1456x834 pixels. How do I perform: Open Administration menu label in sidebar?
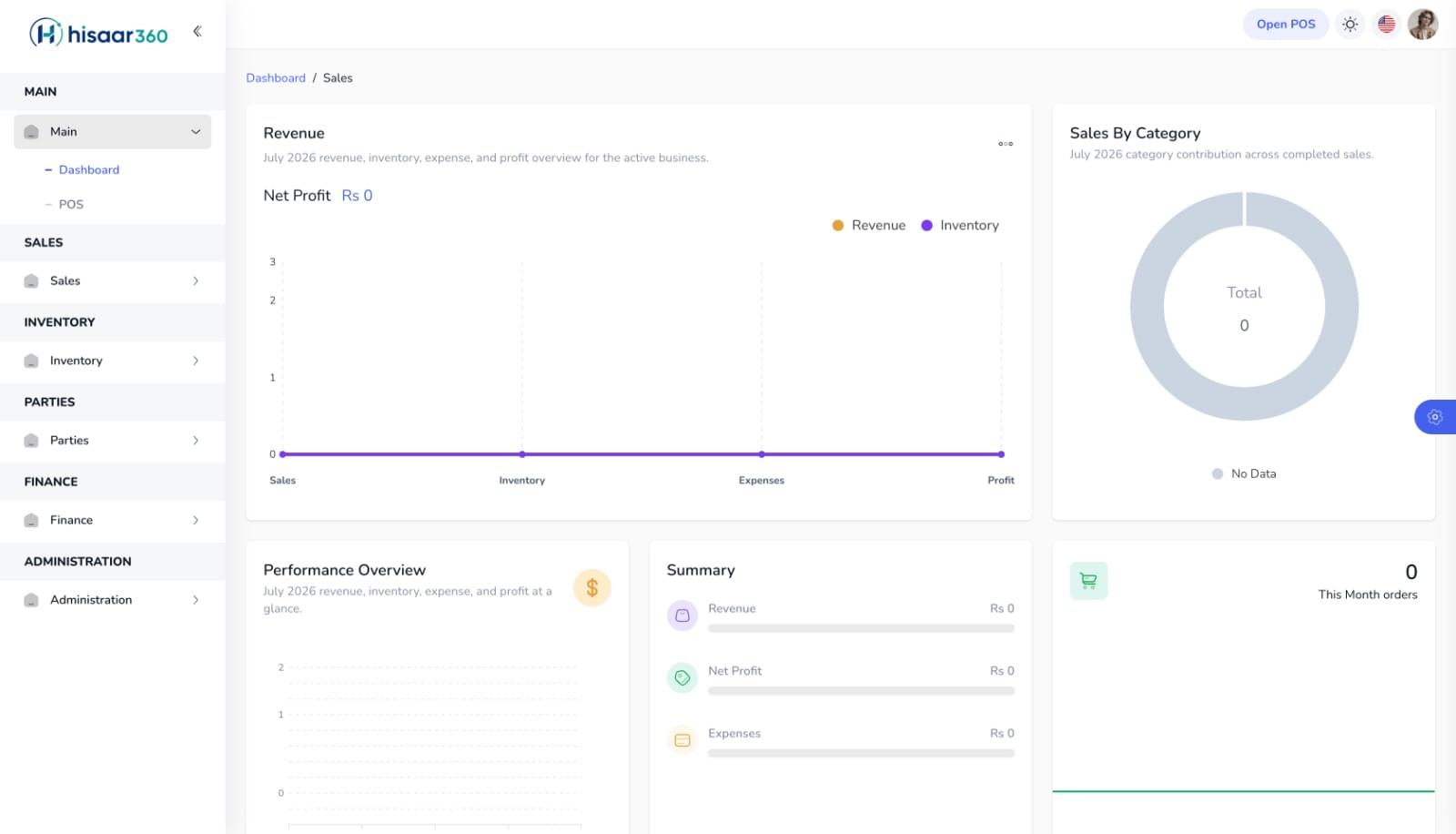91,600
